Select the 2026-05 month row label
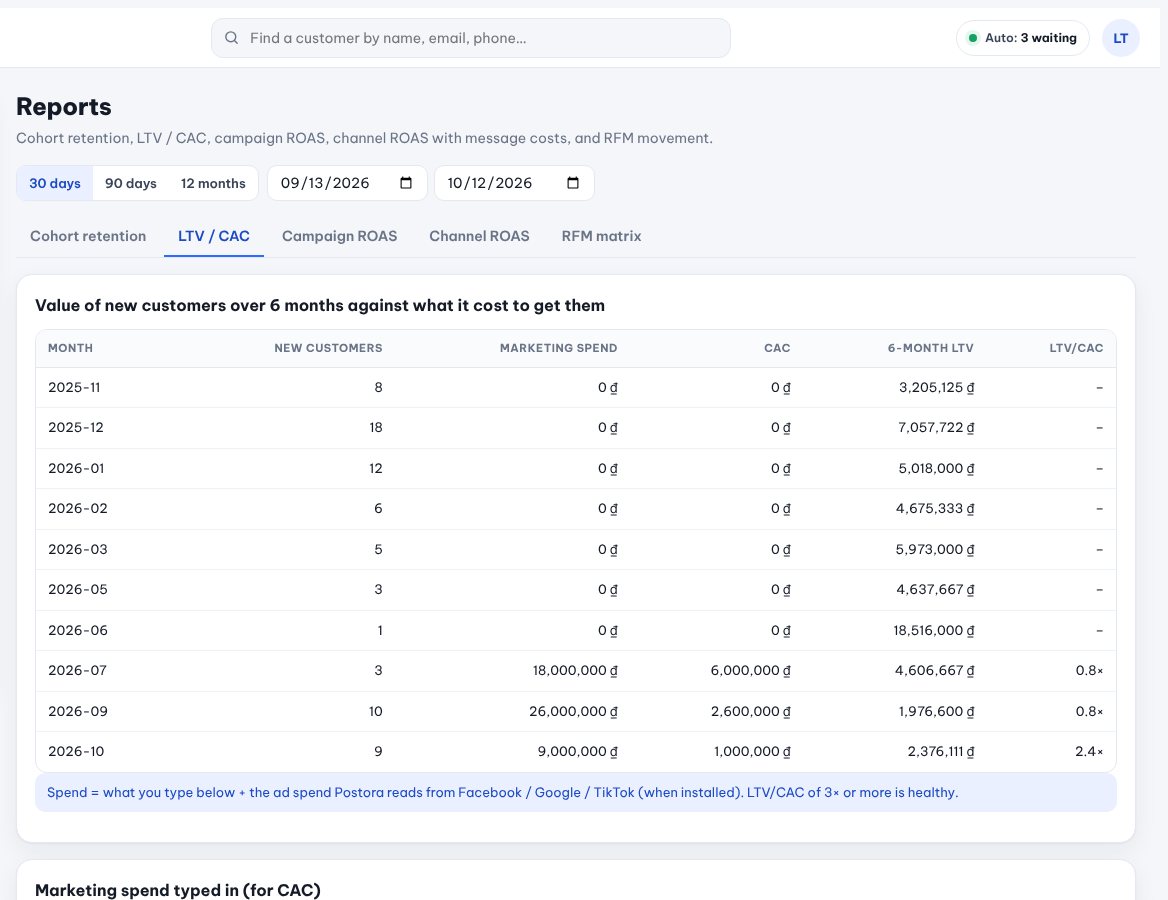Image resolution: width=1168 pixels, height=900 pixels. click(x=78, y=590)
